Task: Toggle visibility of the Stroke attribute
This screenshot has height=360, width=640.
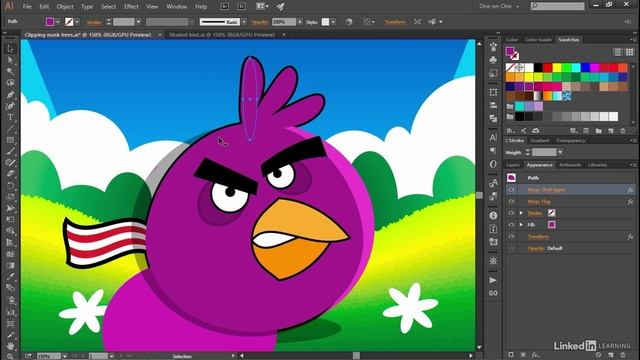Action: [511, 213]
